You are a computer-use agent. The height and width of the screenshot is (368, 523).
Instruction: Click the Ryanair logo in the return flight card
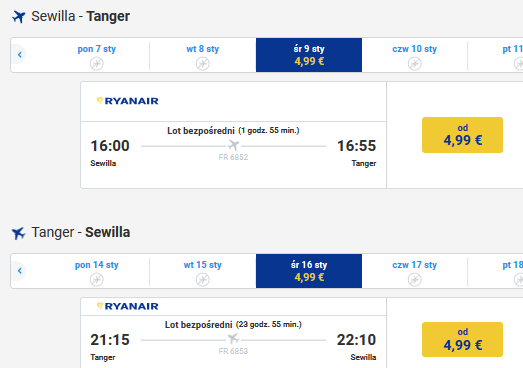coord(127,306)
